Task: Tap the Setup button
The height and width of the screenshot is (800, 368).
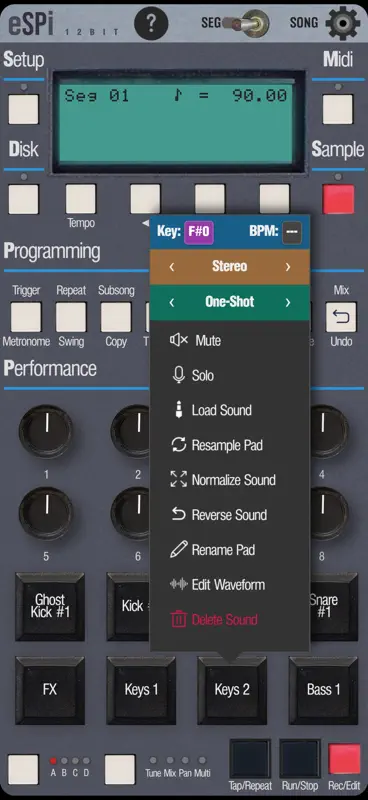Action: (23, 109)
